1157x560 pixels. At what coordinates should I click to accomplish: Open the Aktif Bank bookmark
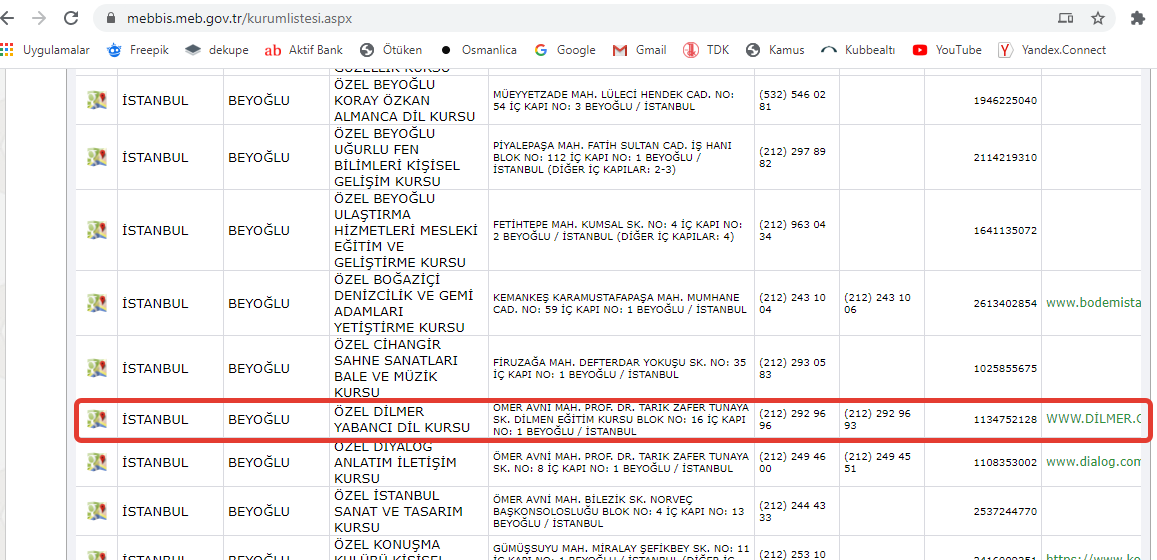point(304,50)
